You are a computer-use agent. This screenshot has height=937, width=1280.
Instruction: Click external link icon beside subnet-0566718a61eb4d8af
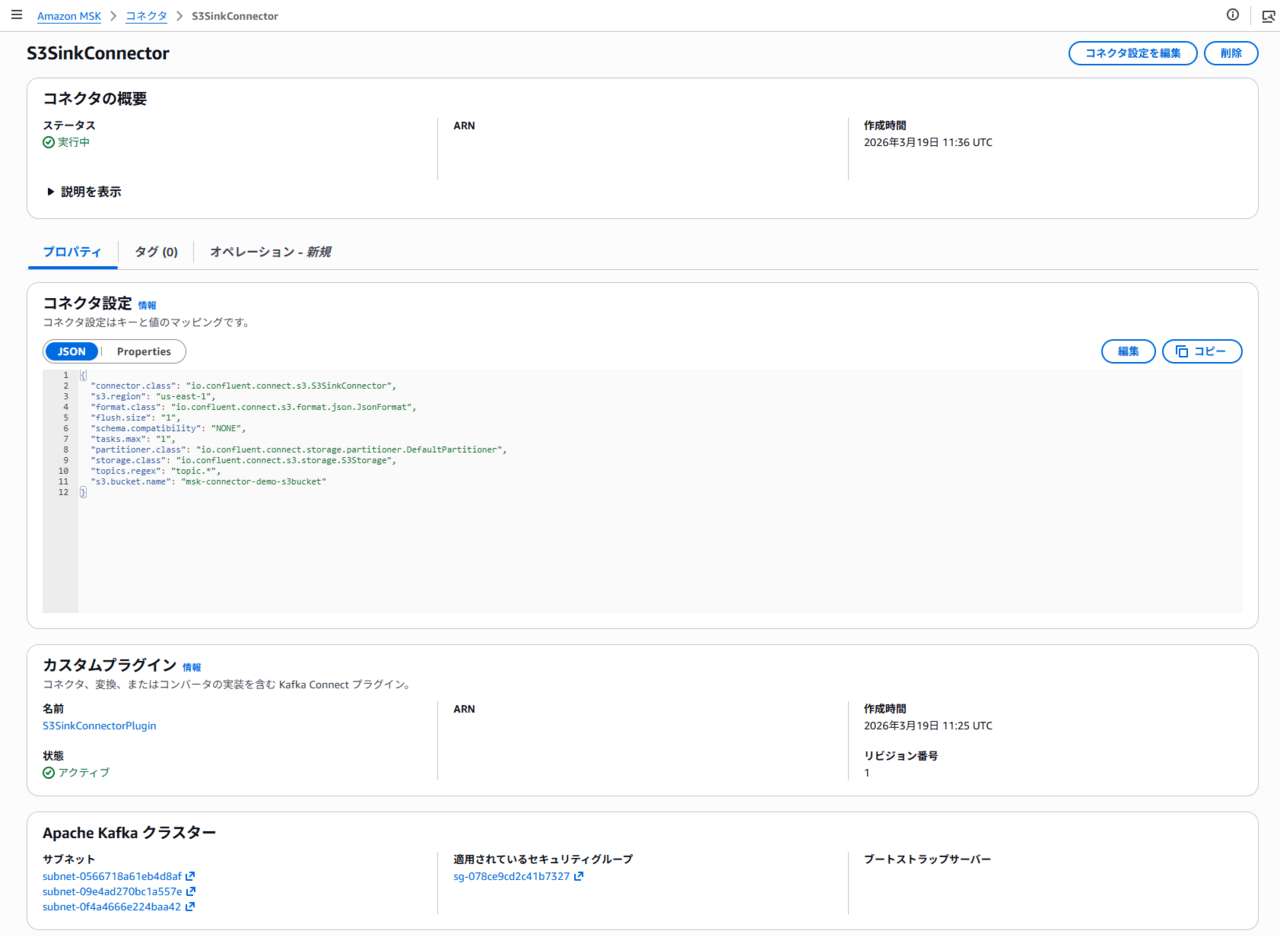click(190, 876)
